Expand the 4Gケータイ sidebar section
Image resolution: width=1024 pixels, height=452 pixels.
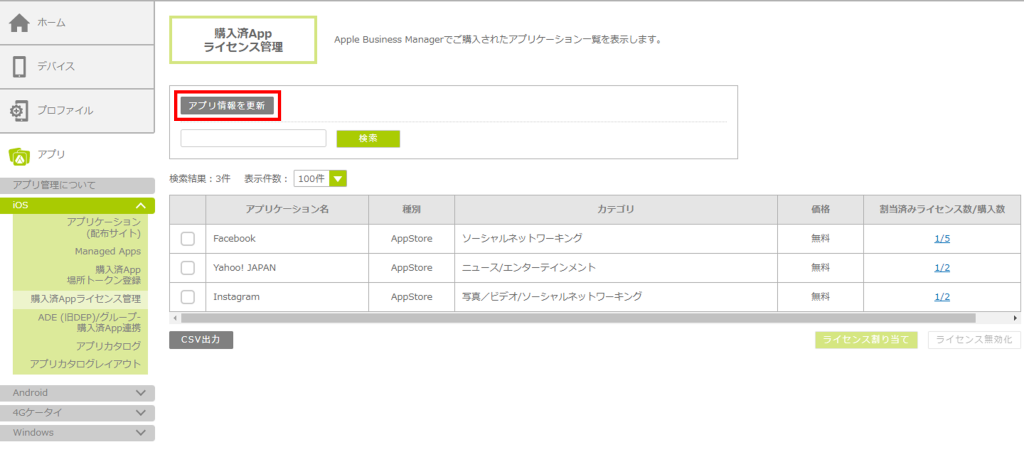point(140,413)
